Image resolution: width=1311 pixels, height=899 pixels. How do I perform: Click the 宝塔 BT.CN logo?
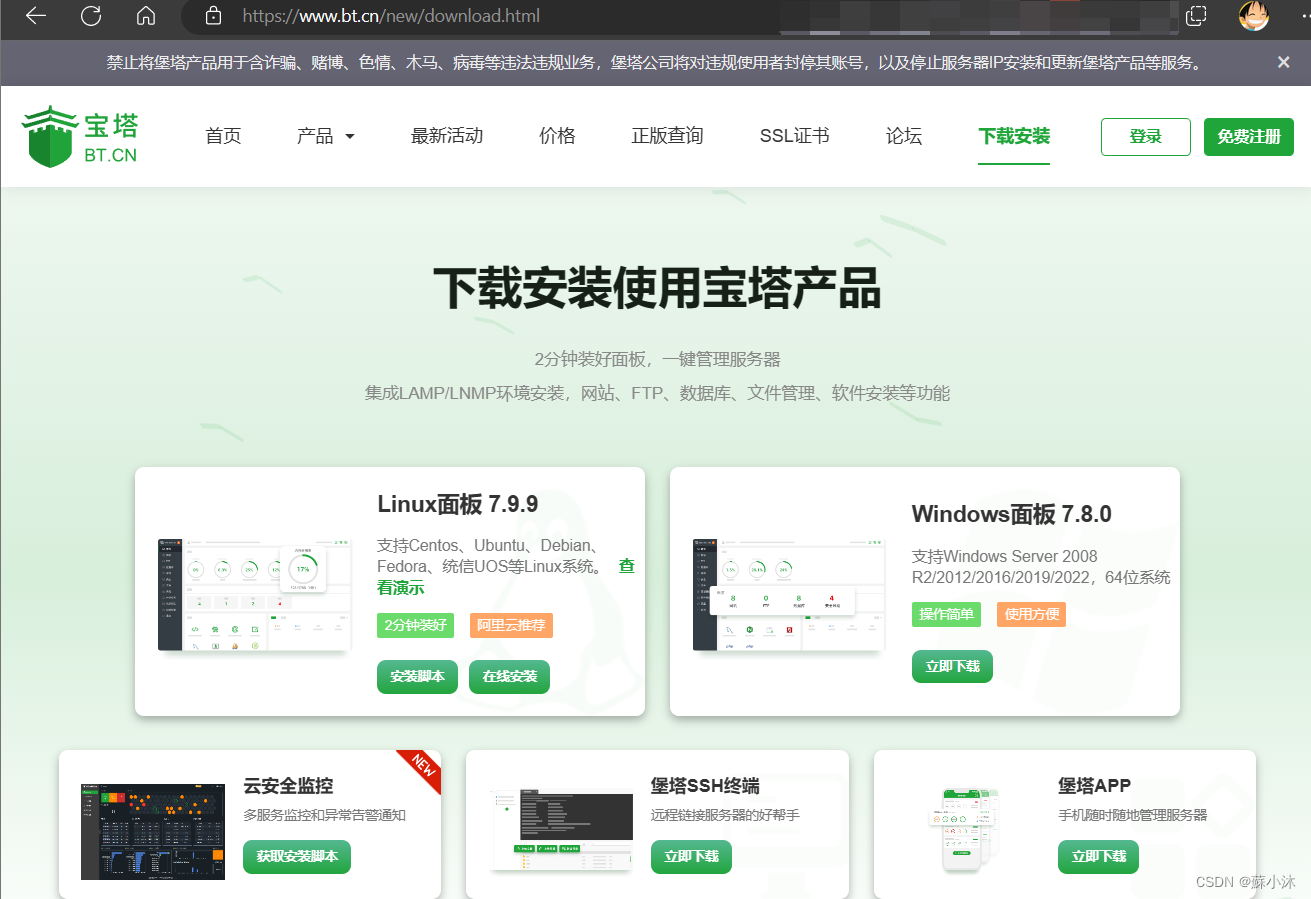[x=80, y=136]
